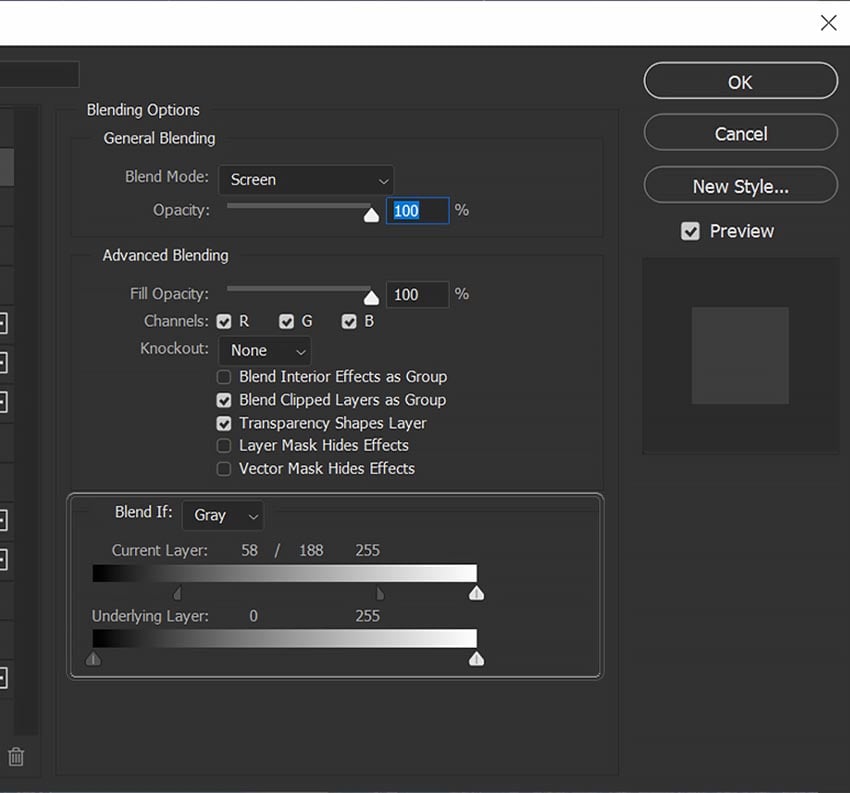Image resolution: width=850 pixels, height=793 pixels.
Task: Enable Blend Interior Effects as Group
Action: [224, 377]
